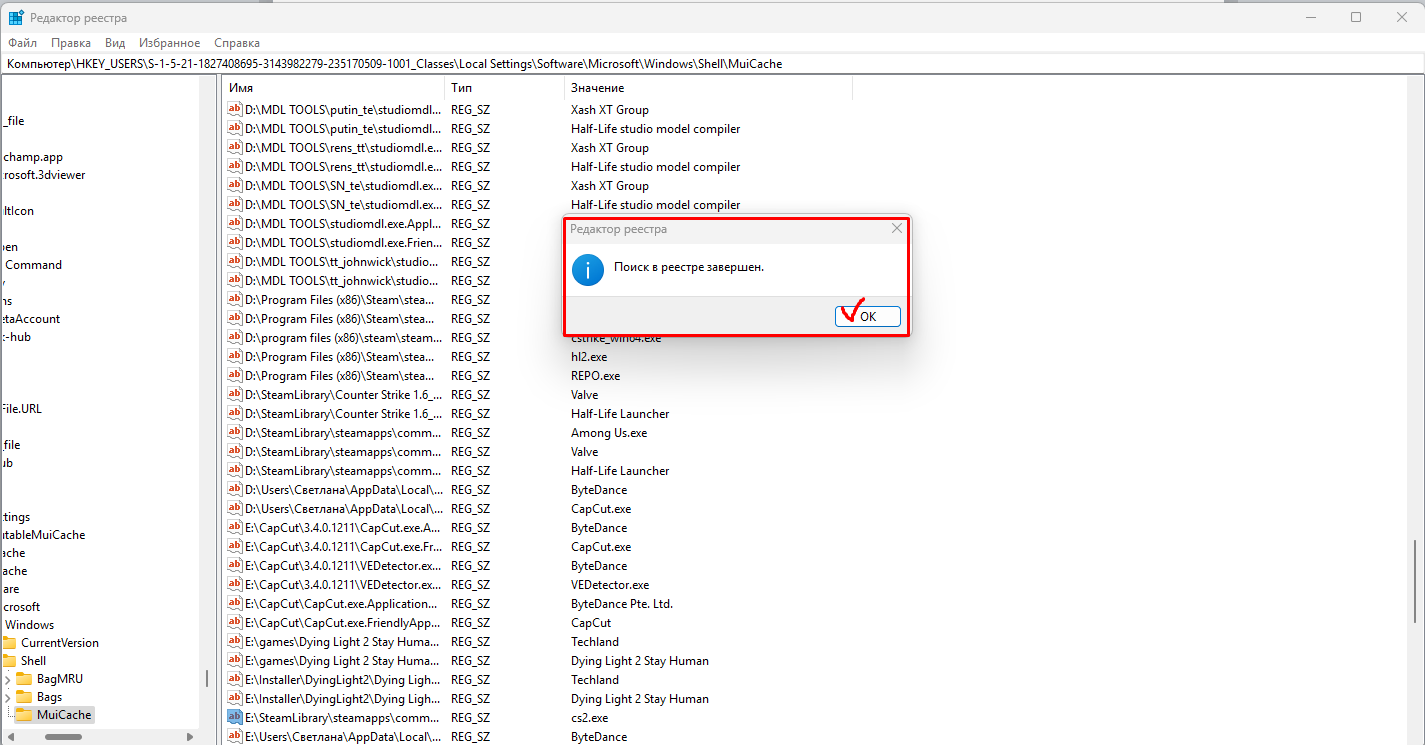Click string icon of SN_te Xash XT Group row
The image size is (1425, 745).
pyautogui.click(x=235, y=186)
